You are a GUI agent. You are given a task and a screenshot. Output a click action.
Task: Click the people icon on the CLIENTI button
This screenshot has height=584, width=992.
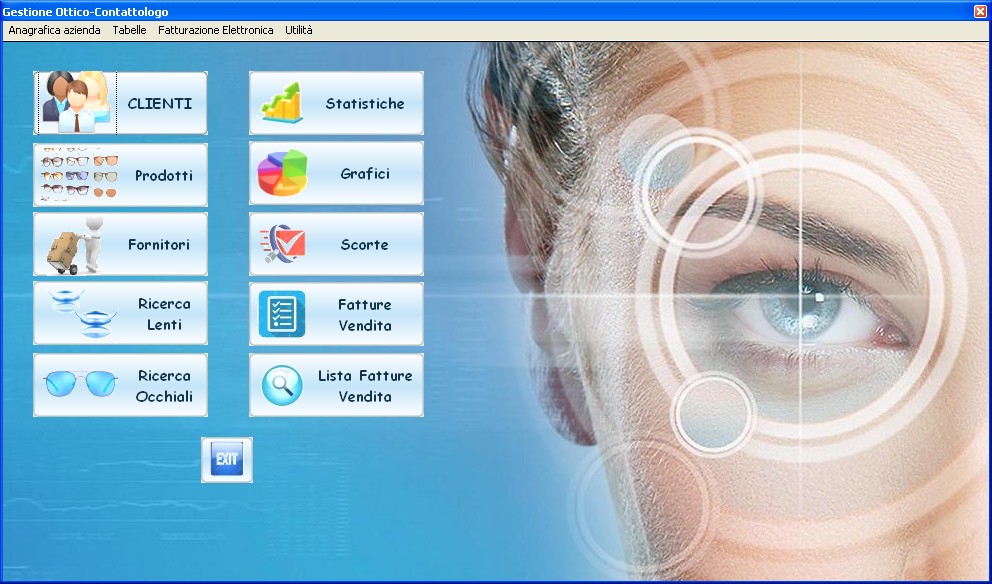point(76,102)
